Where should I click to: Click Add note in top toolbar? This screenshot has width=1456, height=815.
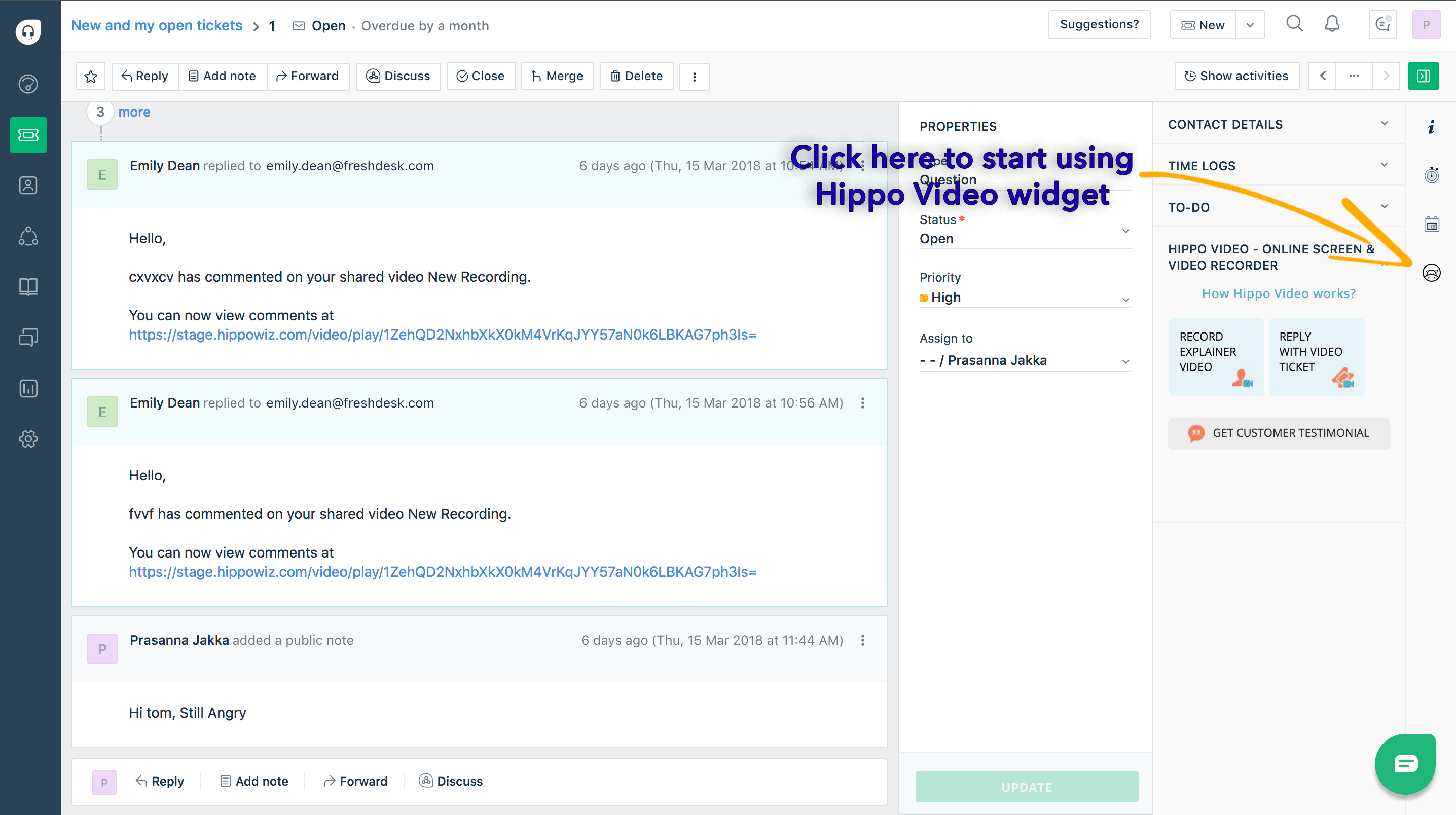(222, 77)
